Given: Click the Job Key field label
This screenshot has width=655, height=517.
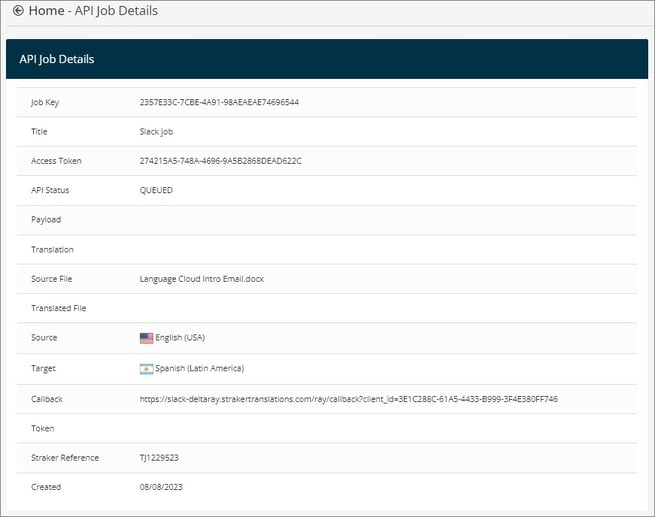Looking at the screenshot, I should [x=45, y=103].
